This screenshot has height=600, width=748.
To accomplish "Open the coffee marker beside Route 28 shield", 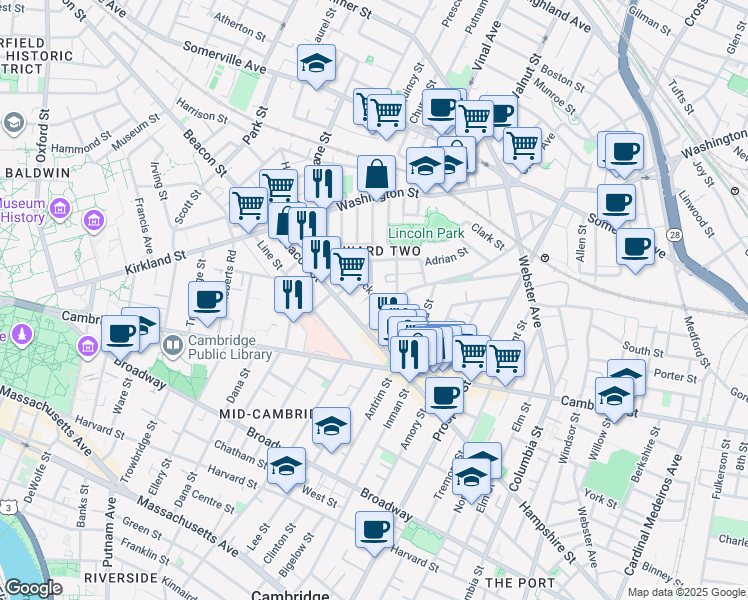I will pos(635,246).
